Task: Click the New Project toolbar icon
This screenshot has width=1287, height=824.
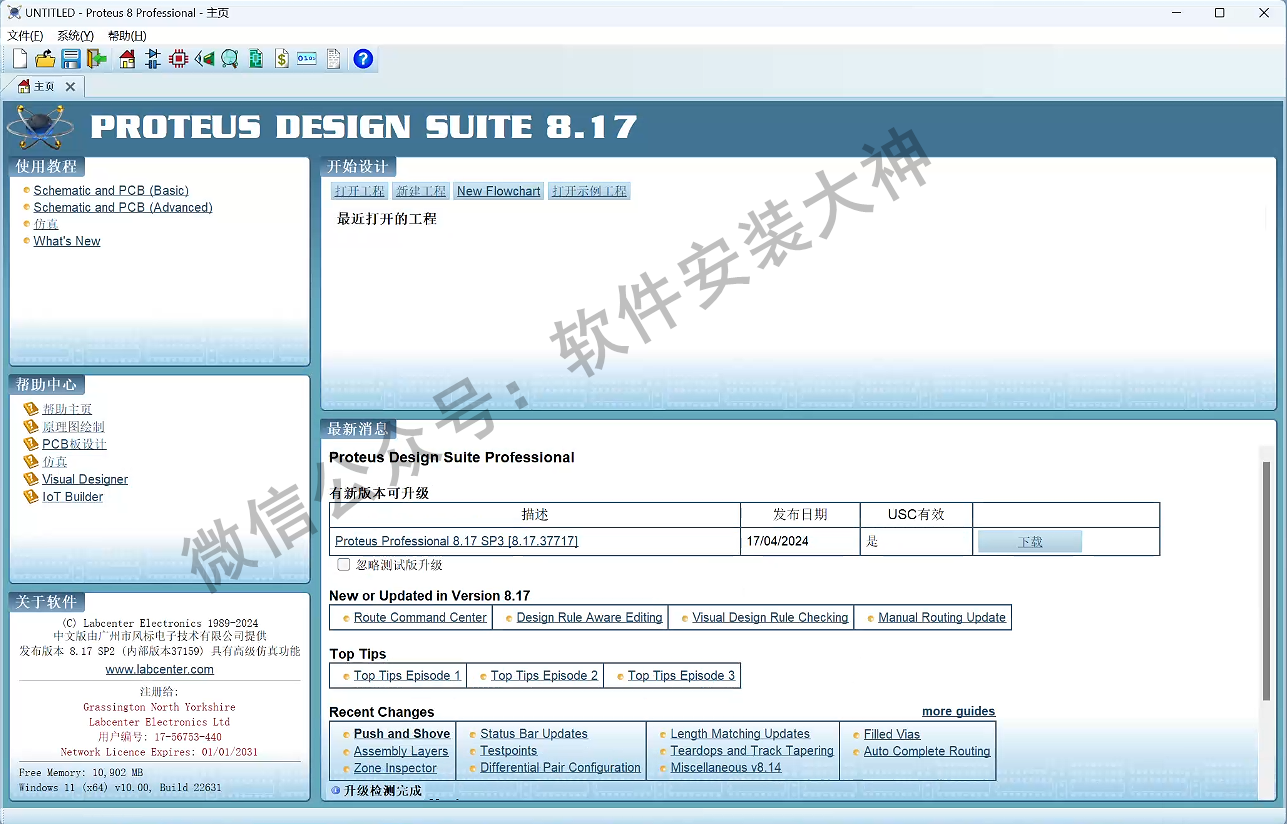Action: tap(19, 59)
